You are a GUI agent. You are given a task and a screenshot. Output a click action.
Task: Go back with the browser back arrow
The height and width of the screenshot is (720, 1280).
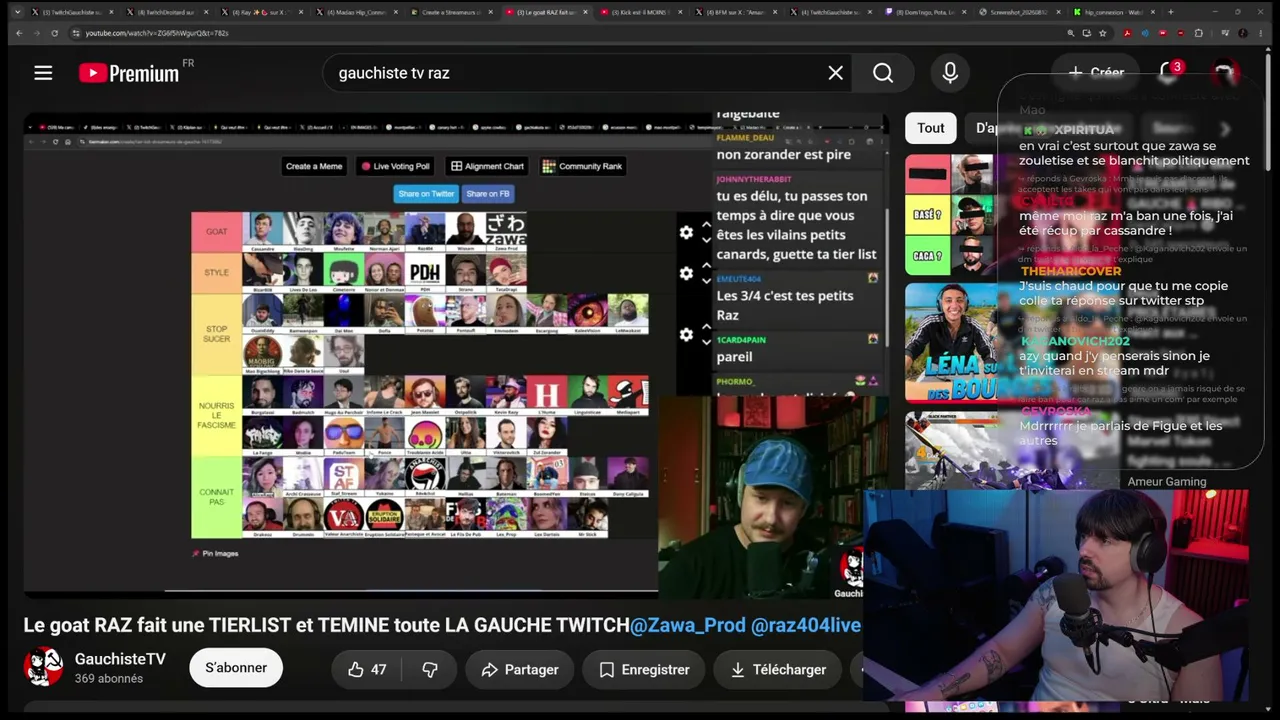19,33
